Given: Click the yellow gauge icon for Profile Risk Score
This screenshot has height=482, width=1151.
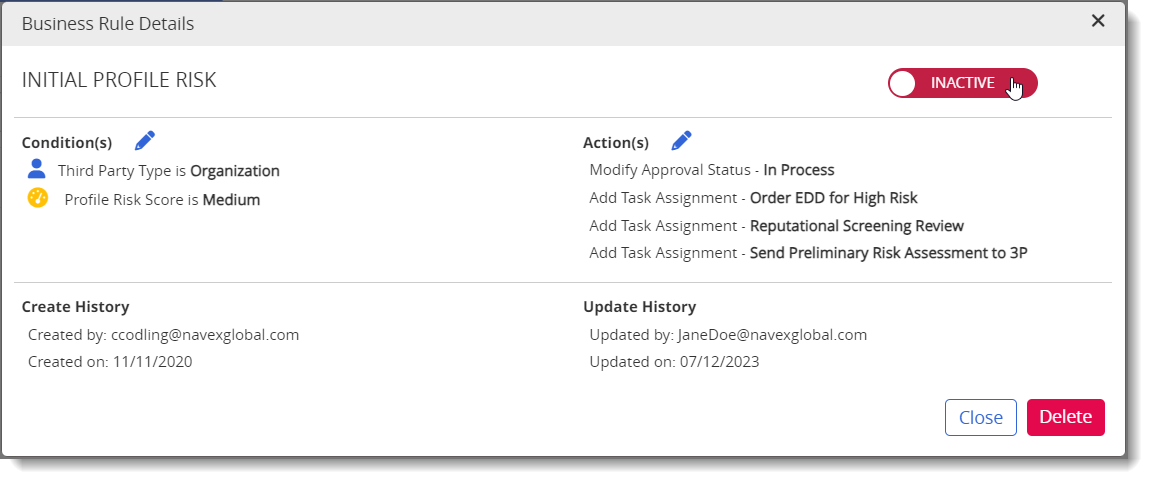Looking at the screenshot, I should [38, 198].
